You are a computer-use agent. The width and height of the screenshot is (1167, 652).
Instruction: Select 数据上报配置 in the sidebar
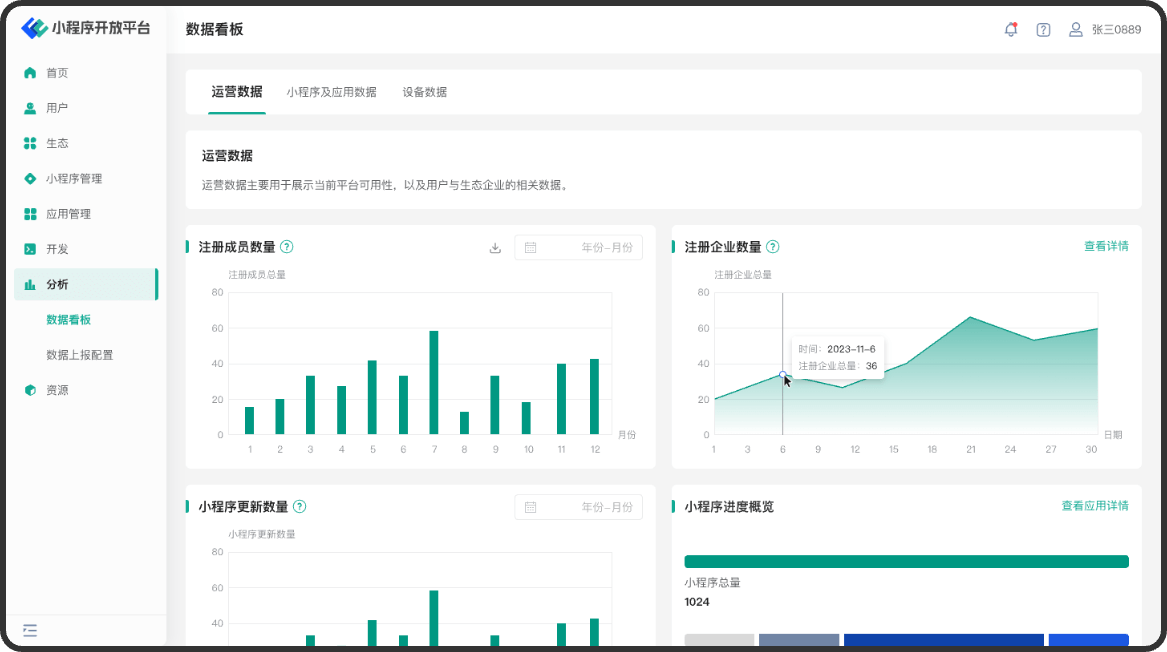click(80, 355)
